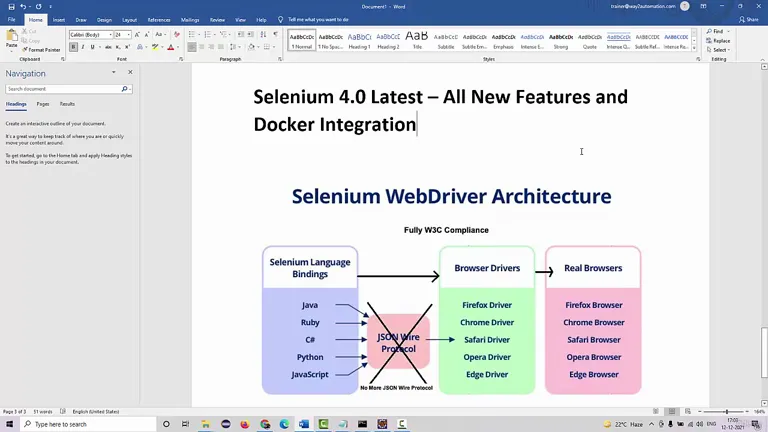The height and width of the screenshot is (432, 768).
Task: Click the Format Painter tool
Action: click(41, 50)
